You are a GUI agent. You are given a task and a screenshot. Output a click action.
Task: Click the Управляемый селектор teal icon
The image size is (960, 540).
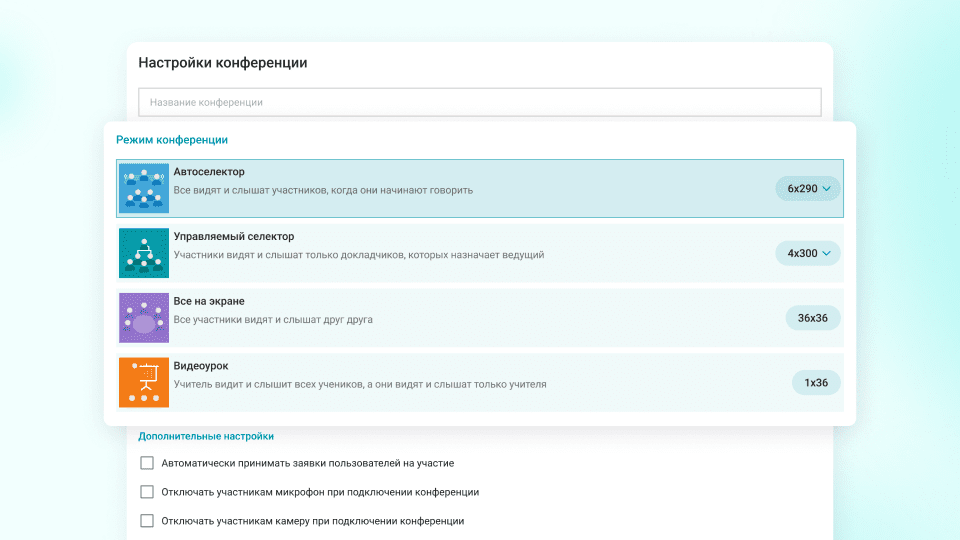tap(144, 253)
